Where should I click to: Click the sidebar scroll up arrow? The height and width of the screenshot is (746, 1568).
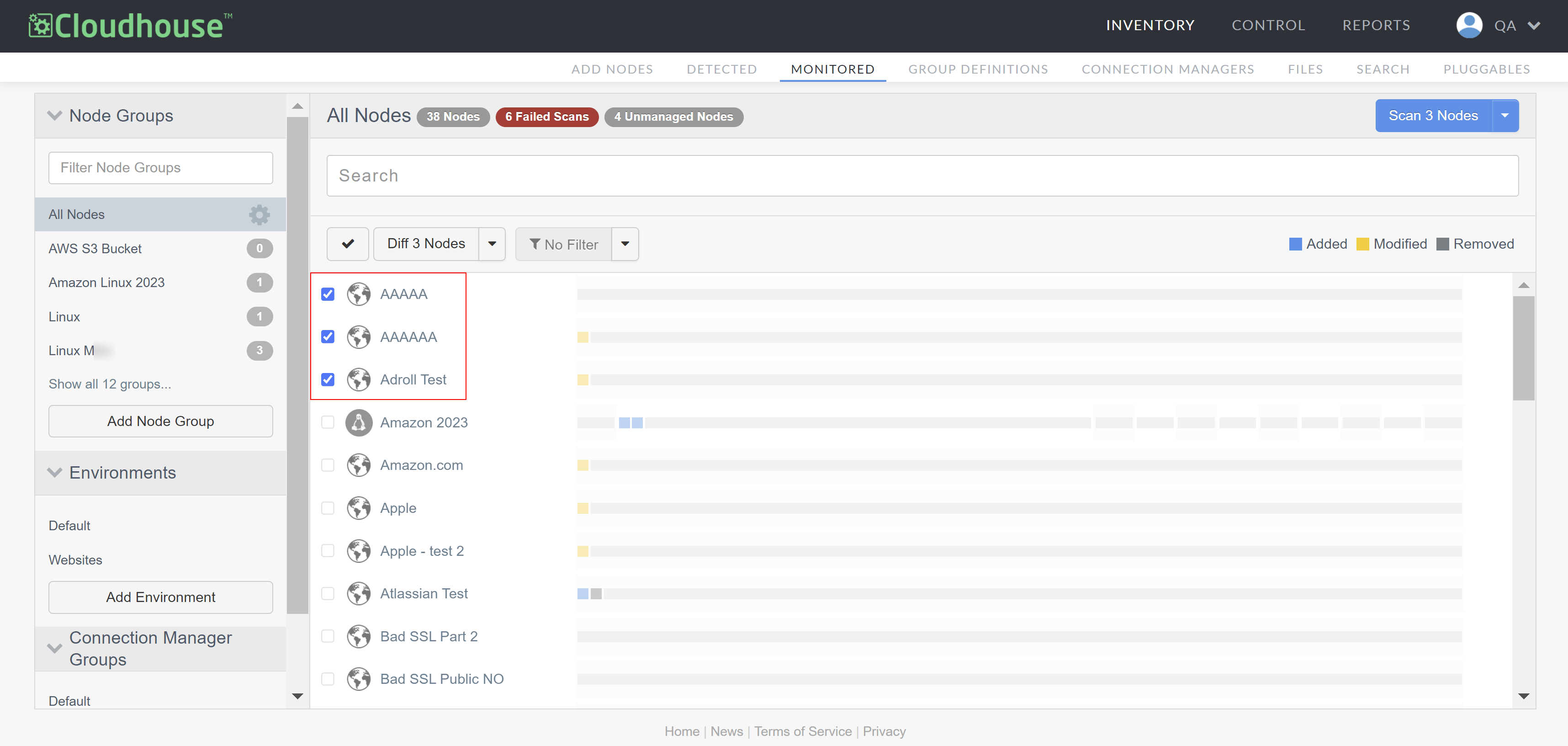click(x=297, y=106)
